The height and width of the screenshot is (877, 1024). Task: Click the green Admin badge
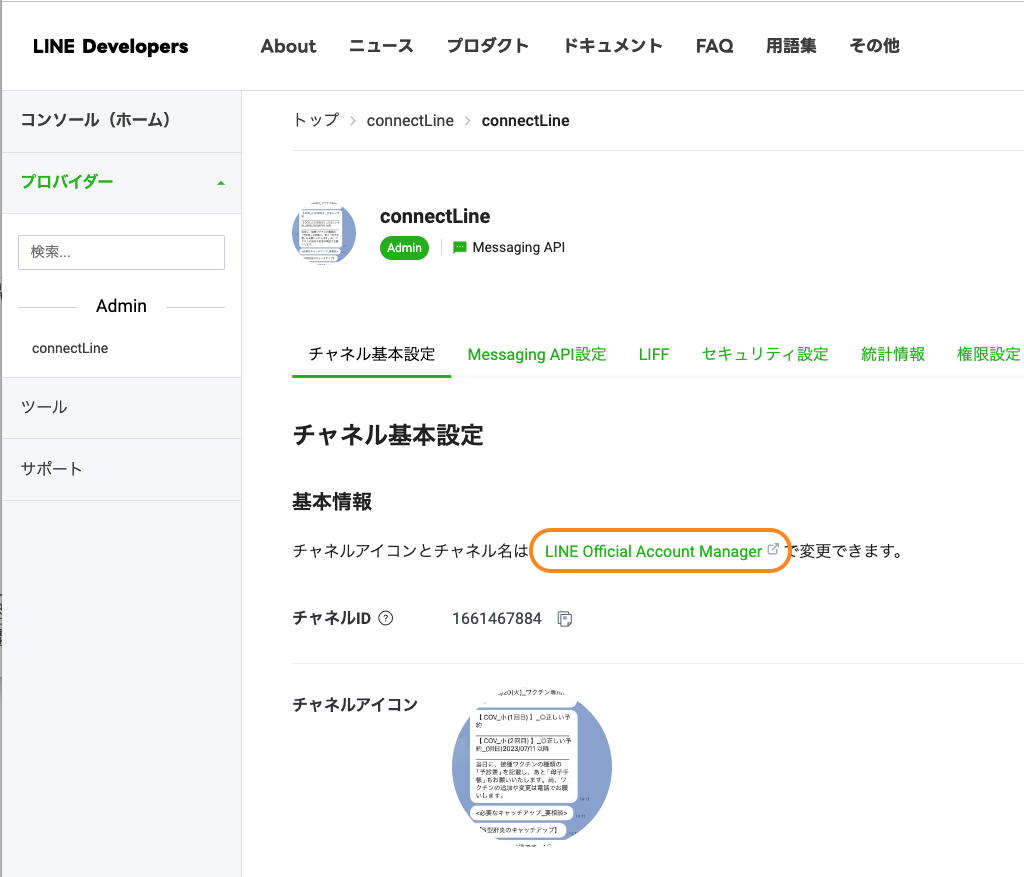404,248
